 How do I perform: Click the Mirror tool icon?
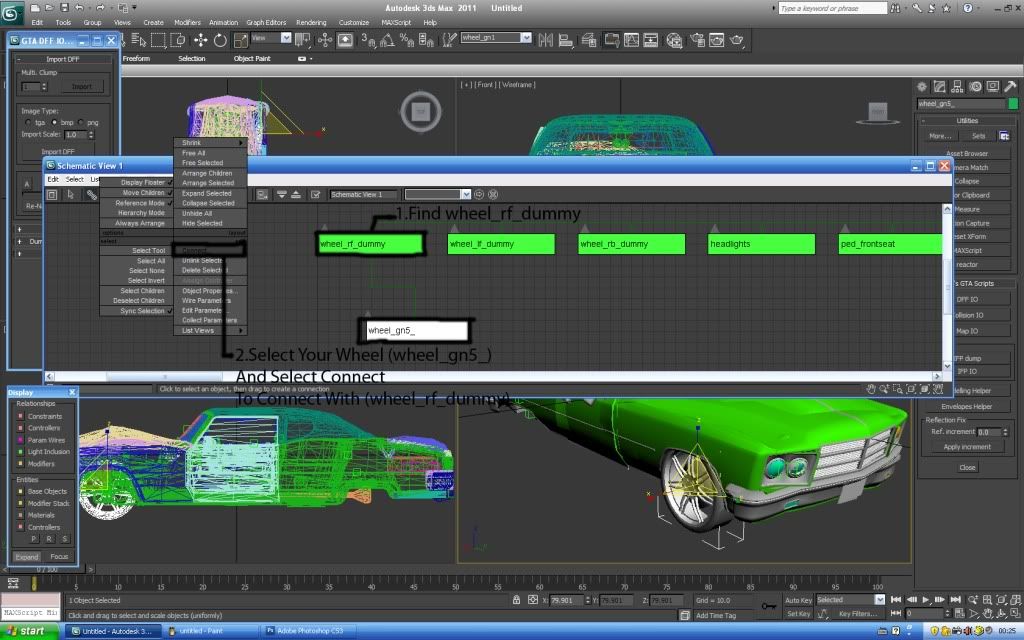[x=545, y=40]
